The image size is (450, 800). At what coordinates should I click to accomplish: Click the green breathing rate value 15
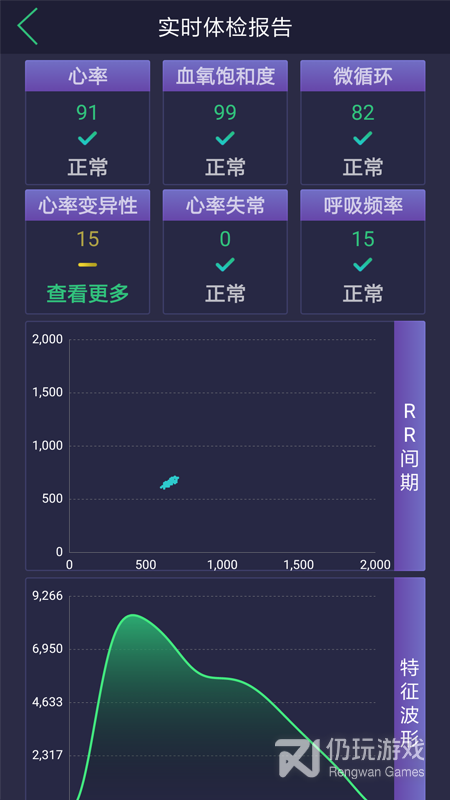[x=363, y=239]
